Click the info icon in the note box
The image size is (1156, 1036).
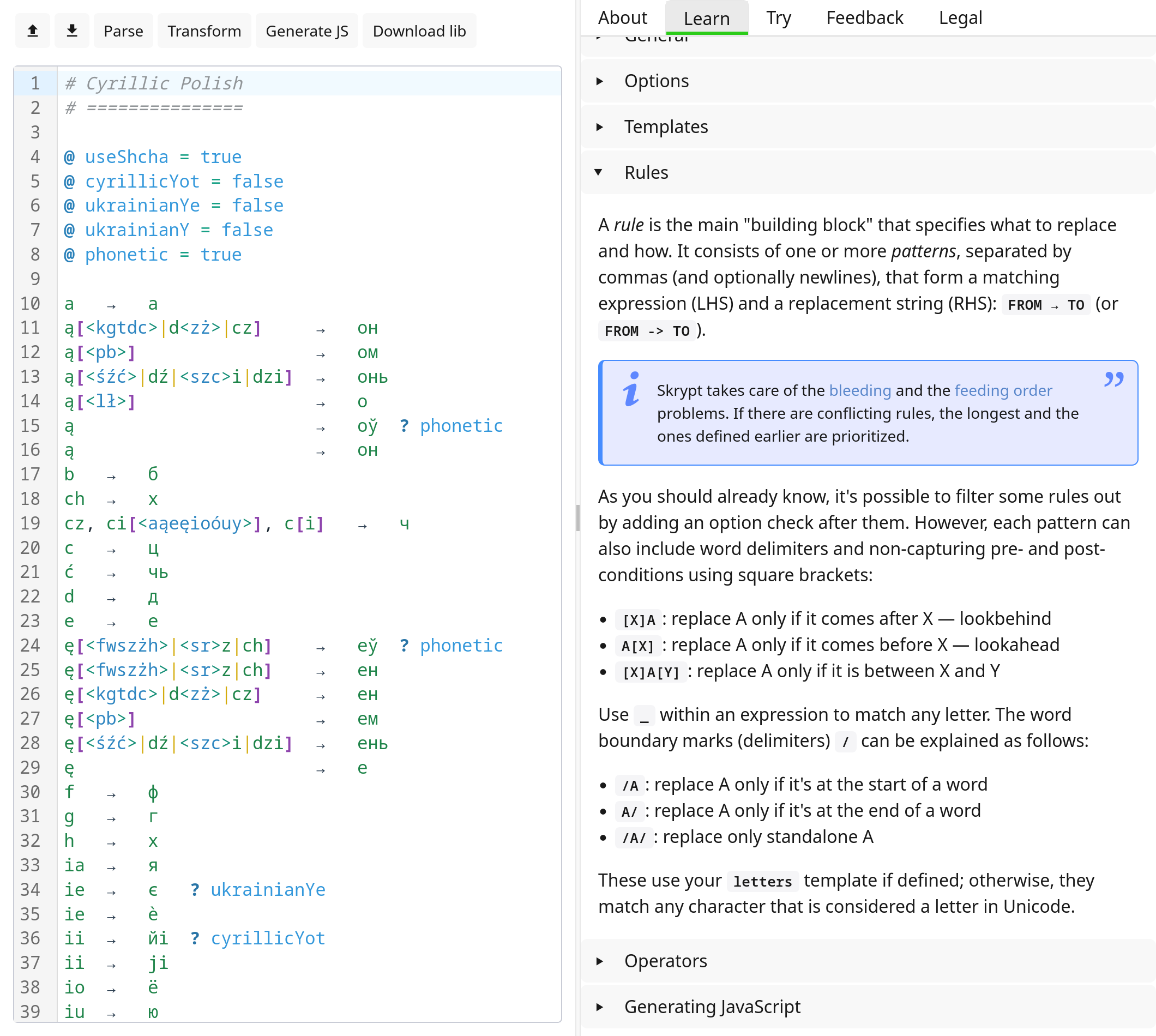(x=631, y=389)
